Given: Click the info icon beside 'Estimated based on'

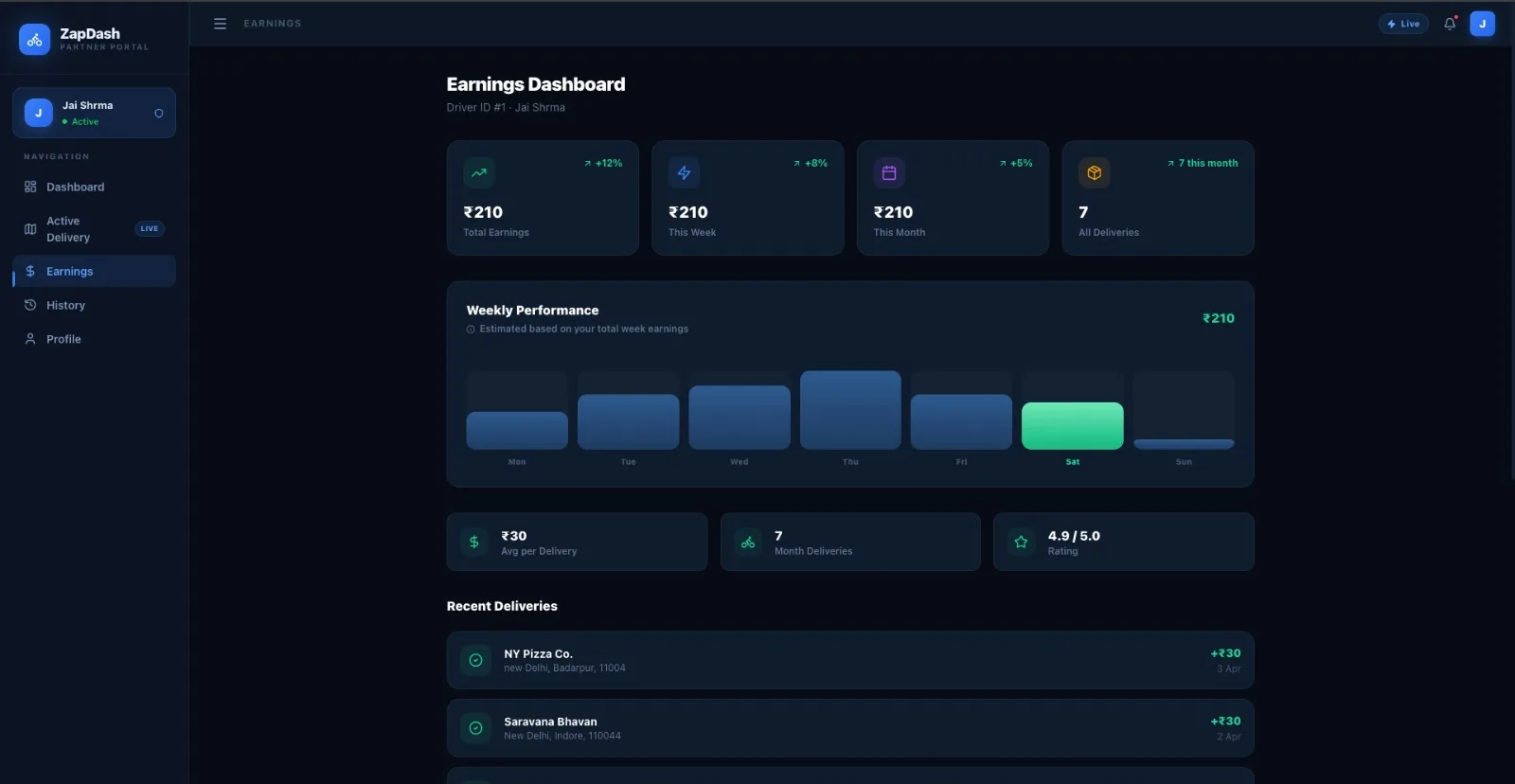Looking at the screenshot, I should 471,330.
